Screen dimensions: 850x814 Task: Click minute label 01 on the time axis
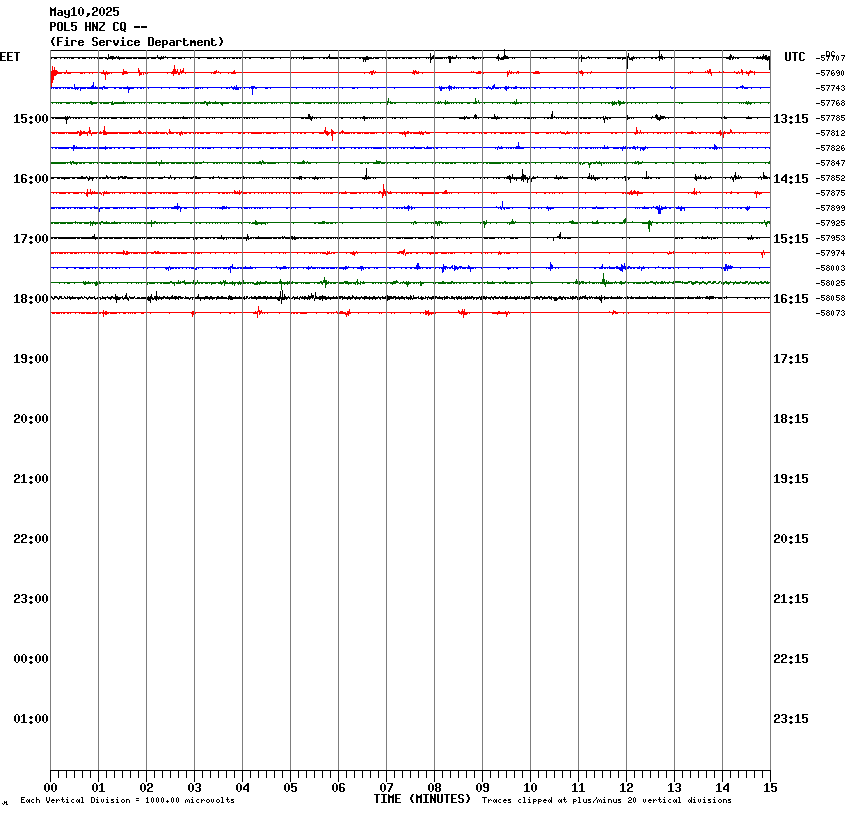[x=98, y=788]
